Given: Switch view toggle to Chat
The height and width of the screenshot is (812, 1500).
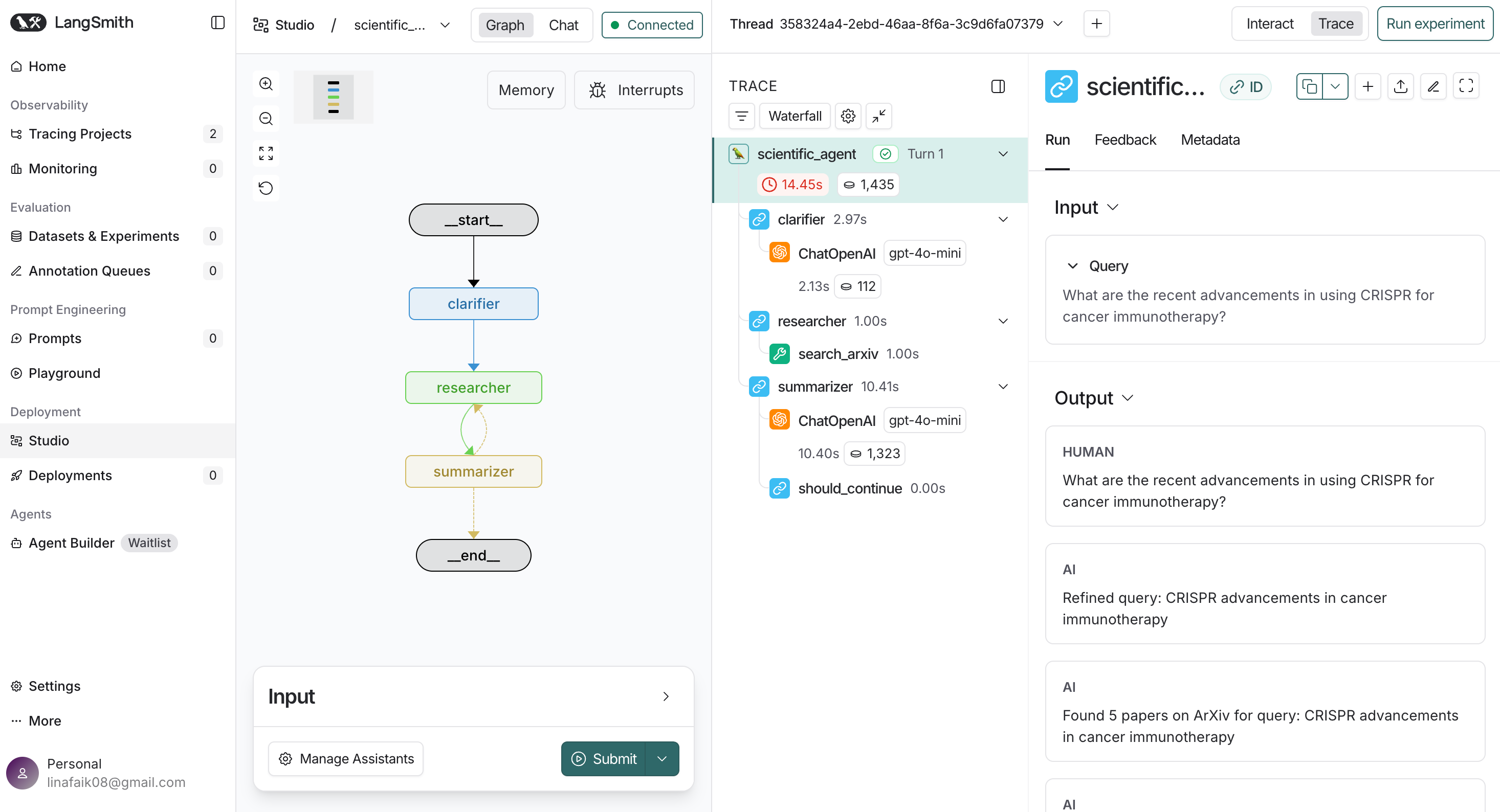Looking at the screenshot, I should (563, 25).
